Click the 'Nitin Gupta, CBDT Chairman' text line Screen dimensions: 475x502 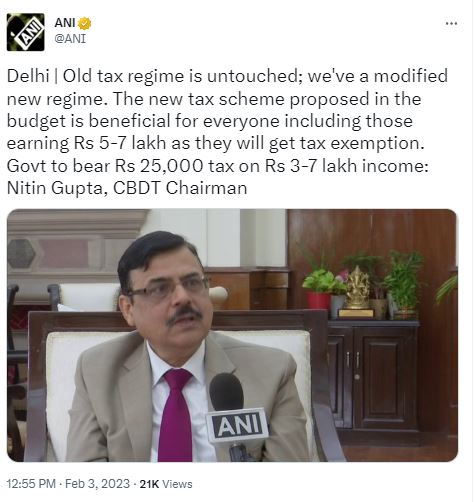click(x=127, y=188)
